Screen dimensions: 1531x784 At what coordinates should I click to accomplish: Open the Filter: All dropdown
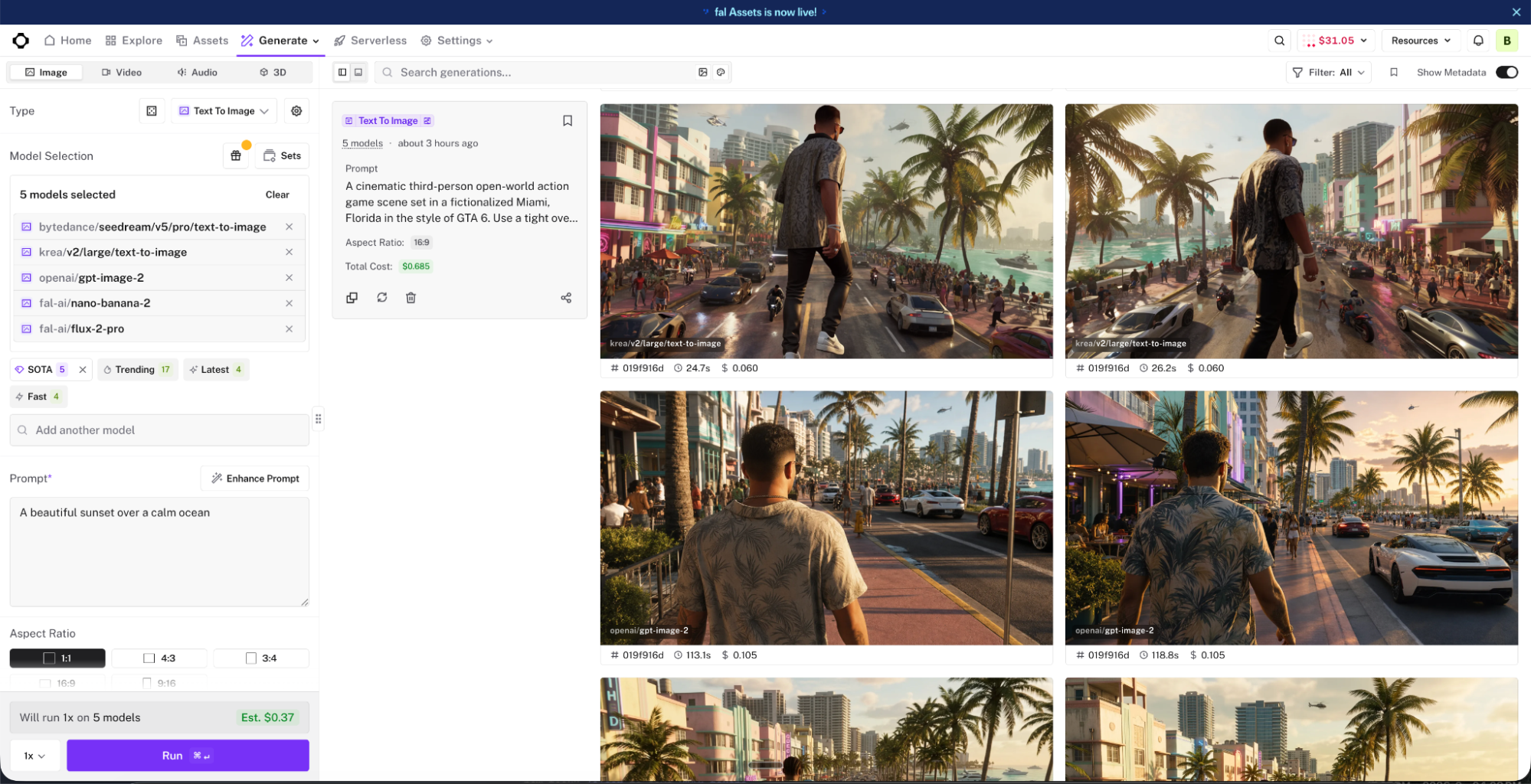click(1328, 72)
